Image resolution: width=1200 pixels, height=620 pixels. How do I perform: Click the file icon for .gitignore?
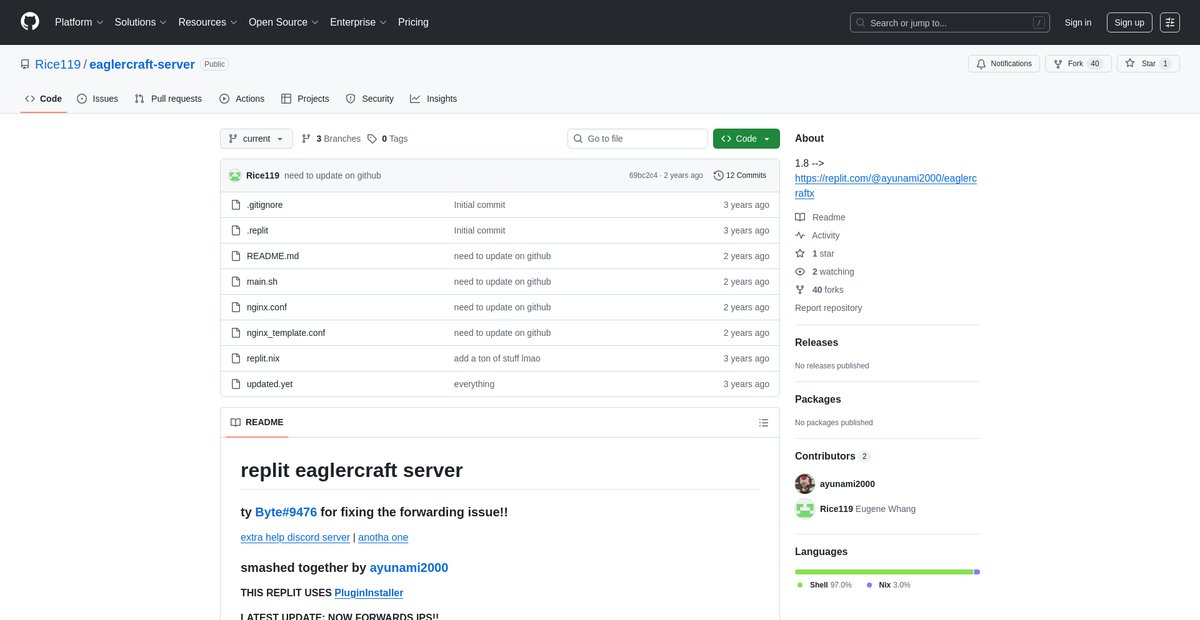(x=235, y=205)
